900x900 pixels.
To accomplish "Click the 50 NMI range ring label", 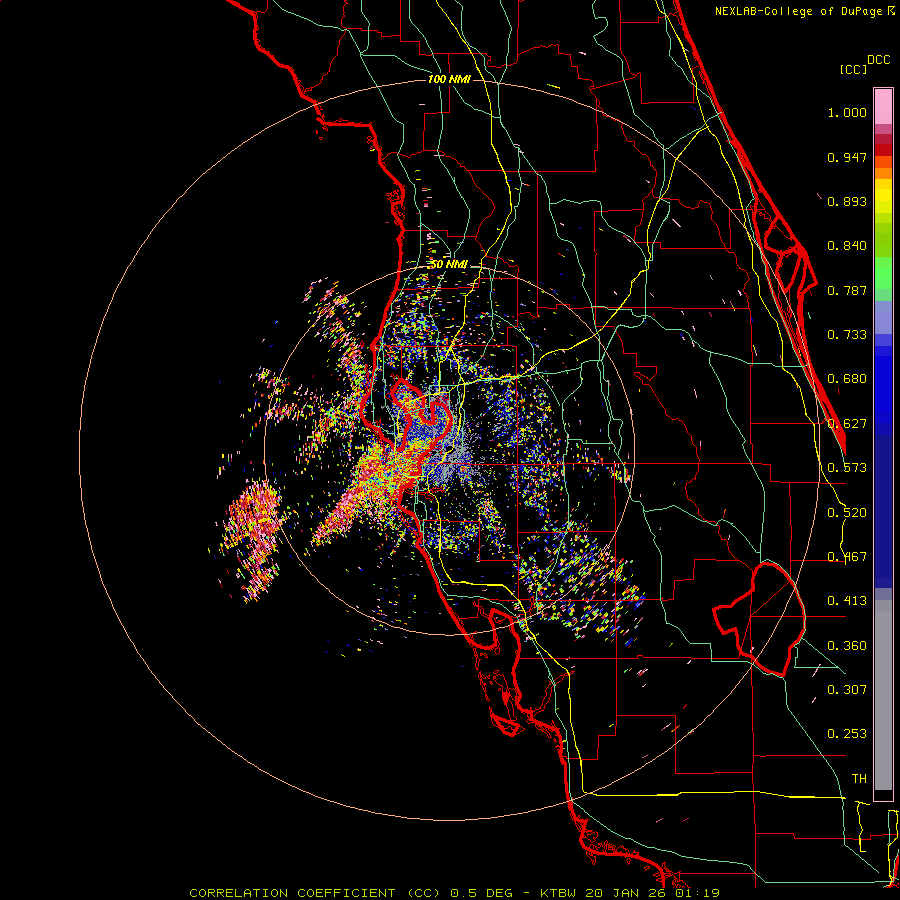I will (x=449, y=265).
